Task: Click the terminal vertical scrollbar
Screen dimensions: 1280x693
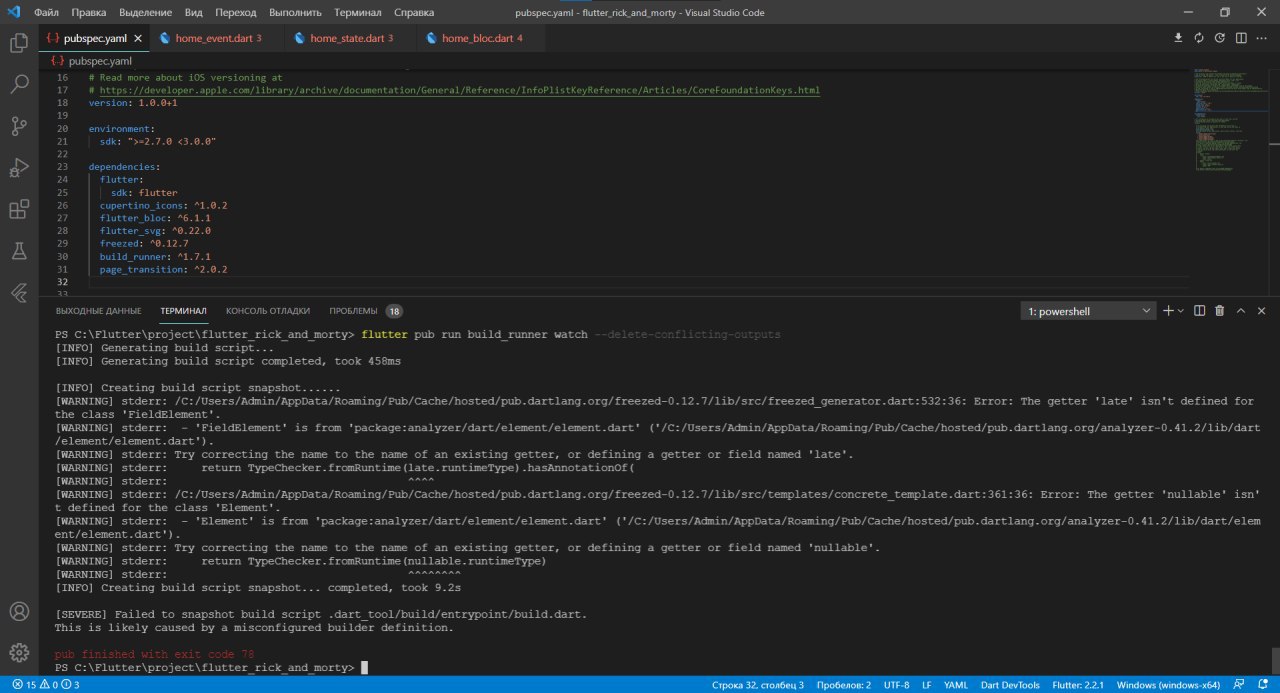Action: [1274, 660]
